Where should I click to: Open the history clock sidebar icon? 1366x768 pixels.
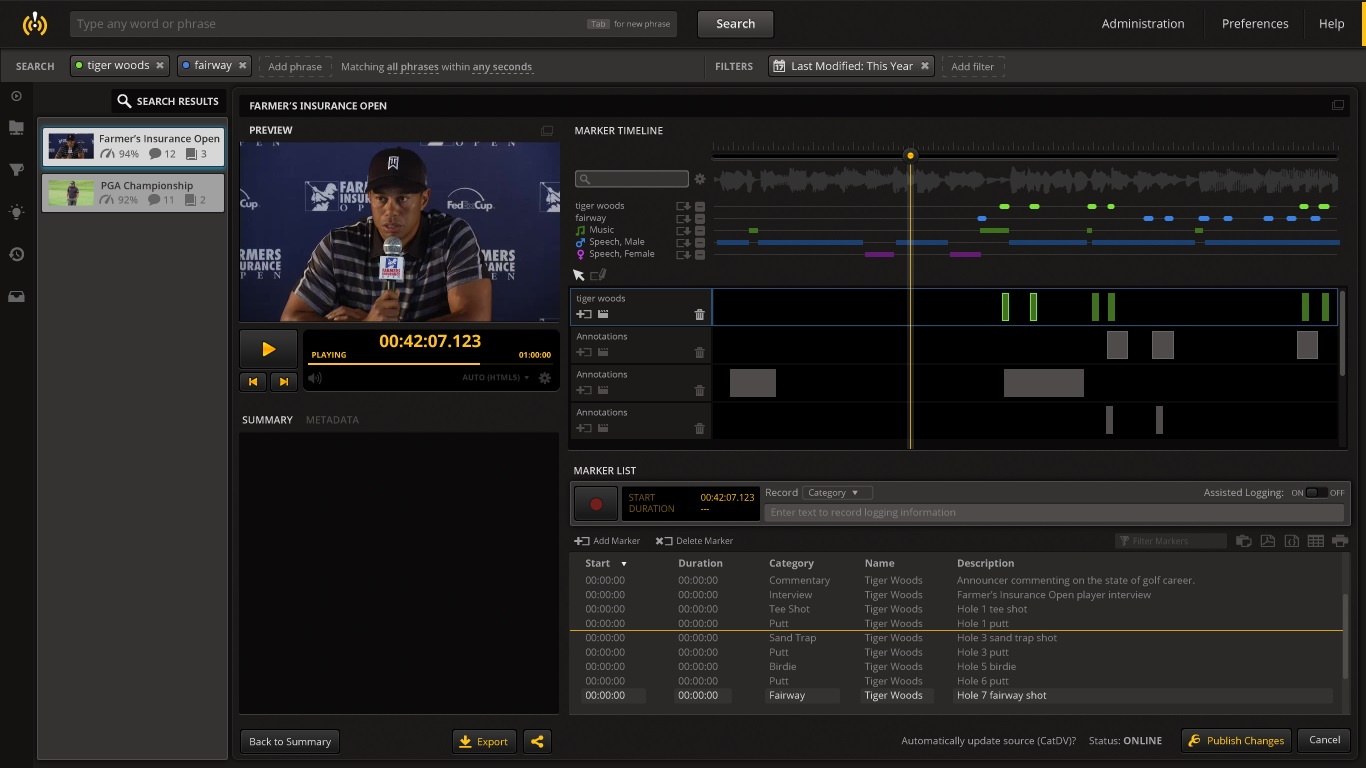pyautogui.click(x=16, y=254)
